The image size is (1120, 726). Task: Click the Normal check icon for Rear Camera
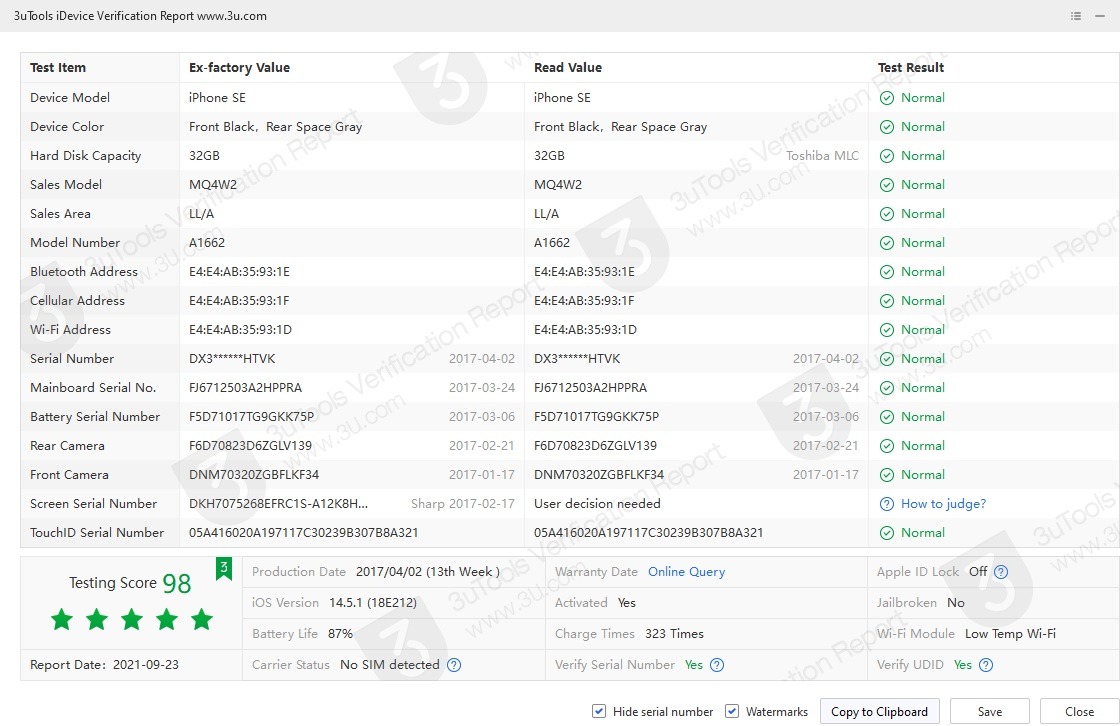point(886,446)
